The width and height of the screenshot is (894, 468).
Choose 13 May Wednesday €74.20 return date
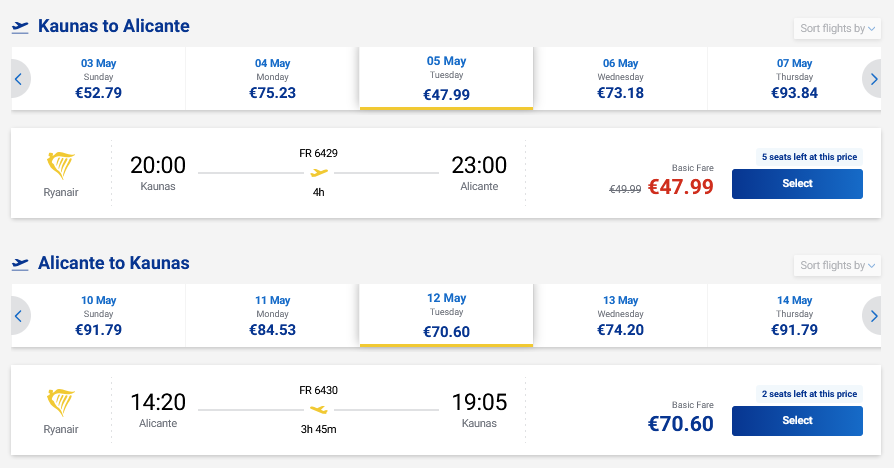[x=620, y=315]
